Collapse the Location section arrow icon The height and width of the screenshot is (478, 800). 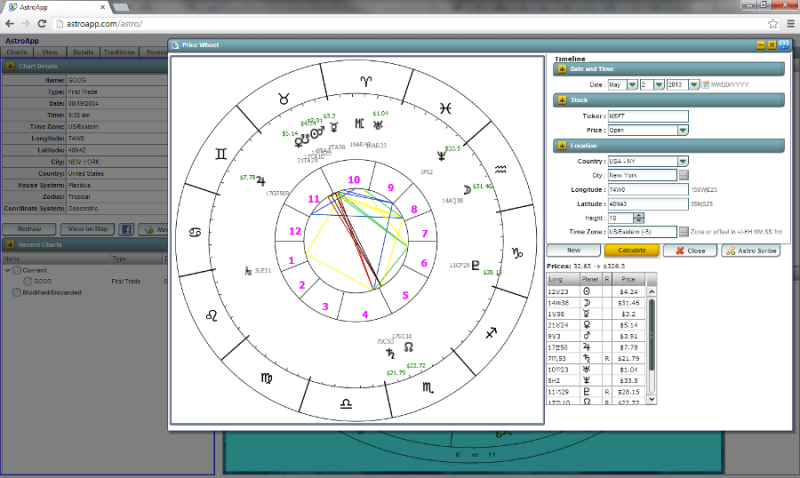[x=562, y=146]
